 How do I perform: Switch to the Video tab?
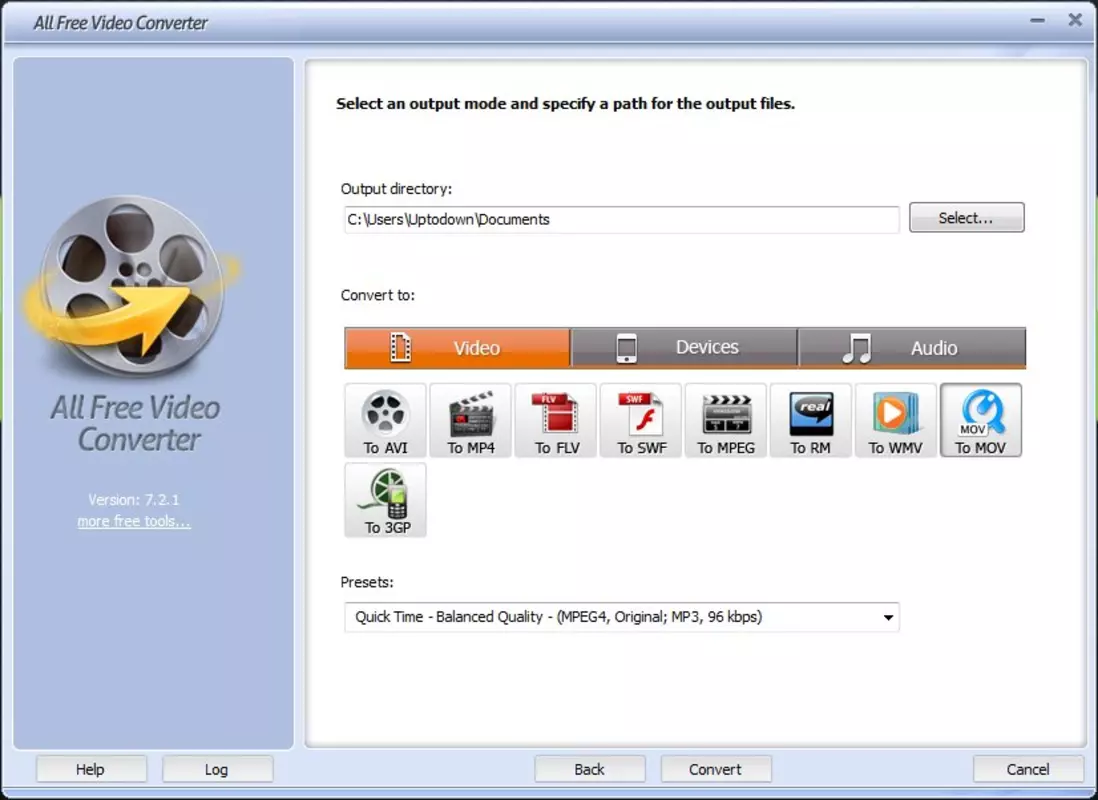[x=457, y=347]
